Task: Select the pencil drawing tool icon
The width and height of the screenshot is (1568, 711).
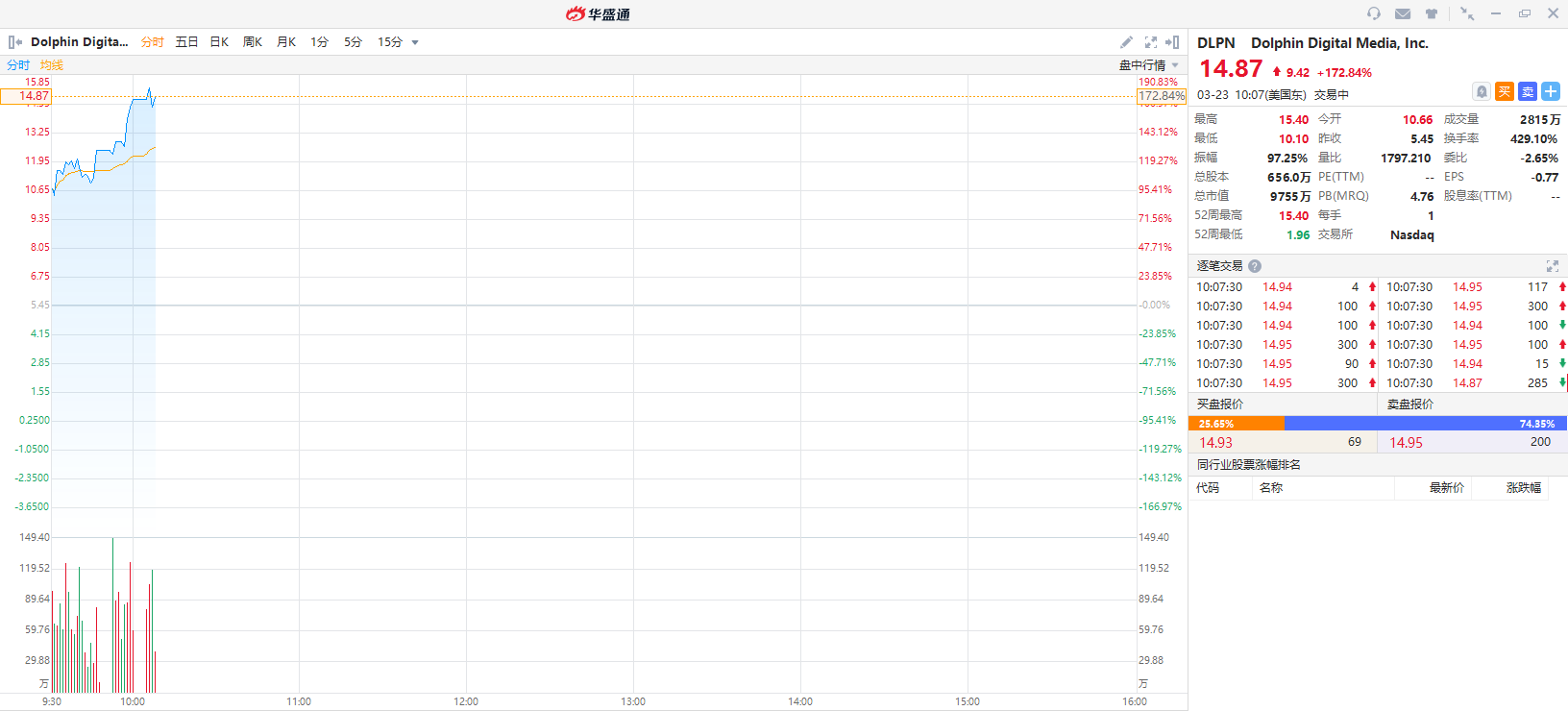Action: pos(1126,42)
